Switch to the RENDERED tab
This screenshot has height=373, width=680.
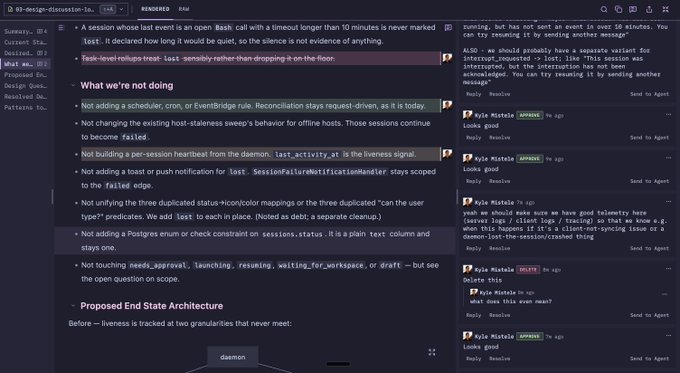(155, 9)
